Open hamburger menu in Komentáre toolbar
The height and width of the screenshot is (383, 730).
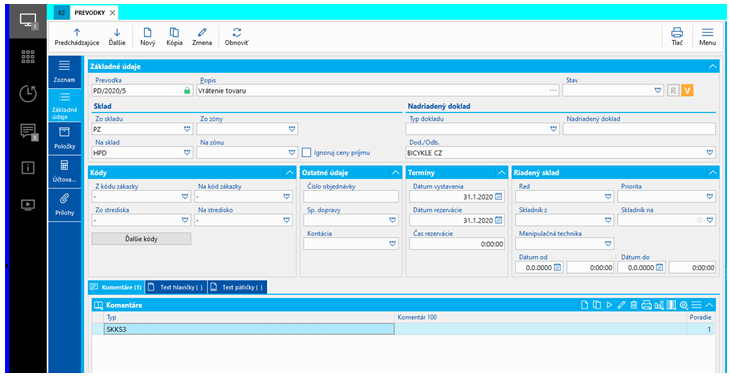point(696,305)
